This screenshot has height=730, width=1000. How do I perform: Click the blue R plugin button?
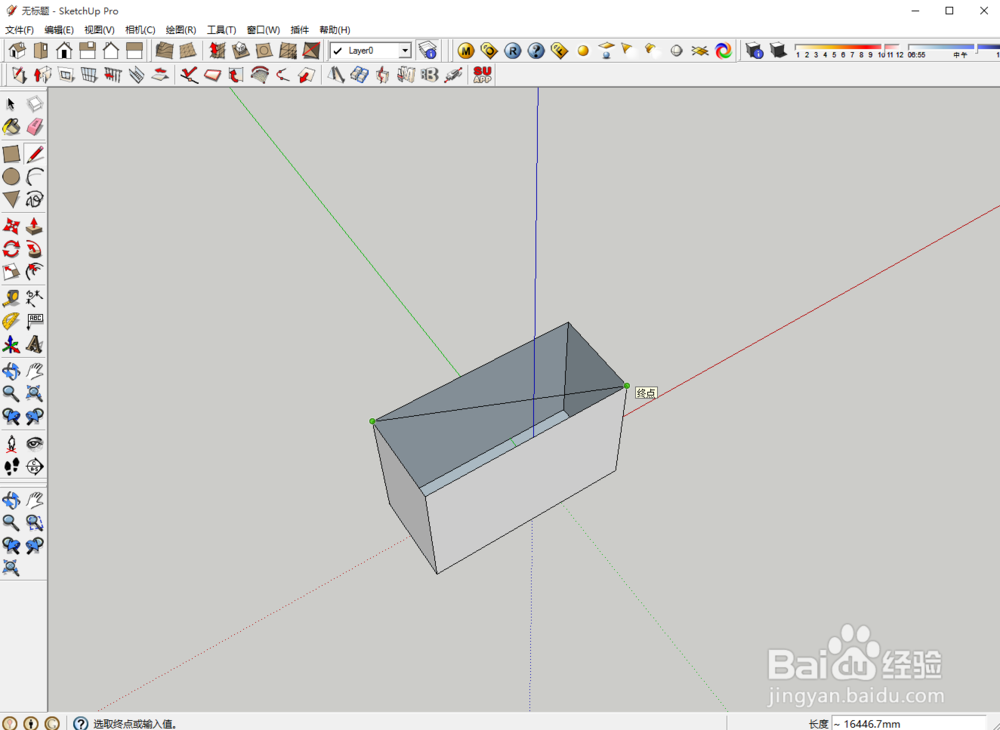tap(513, 51)
